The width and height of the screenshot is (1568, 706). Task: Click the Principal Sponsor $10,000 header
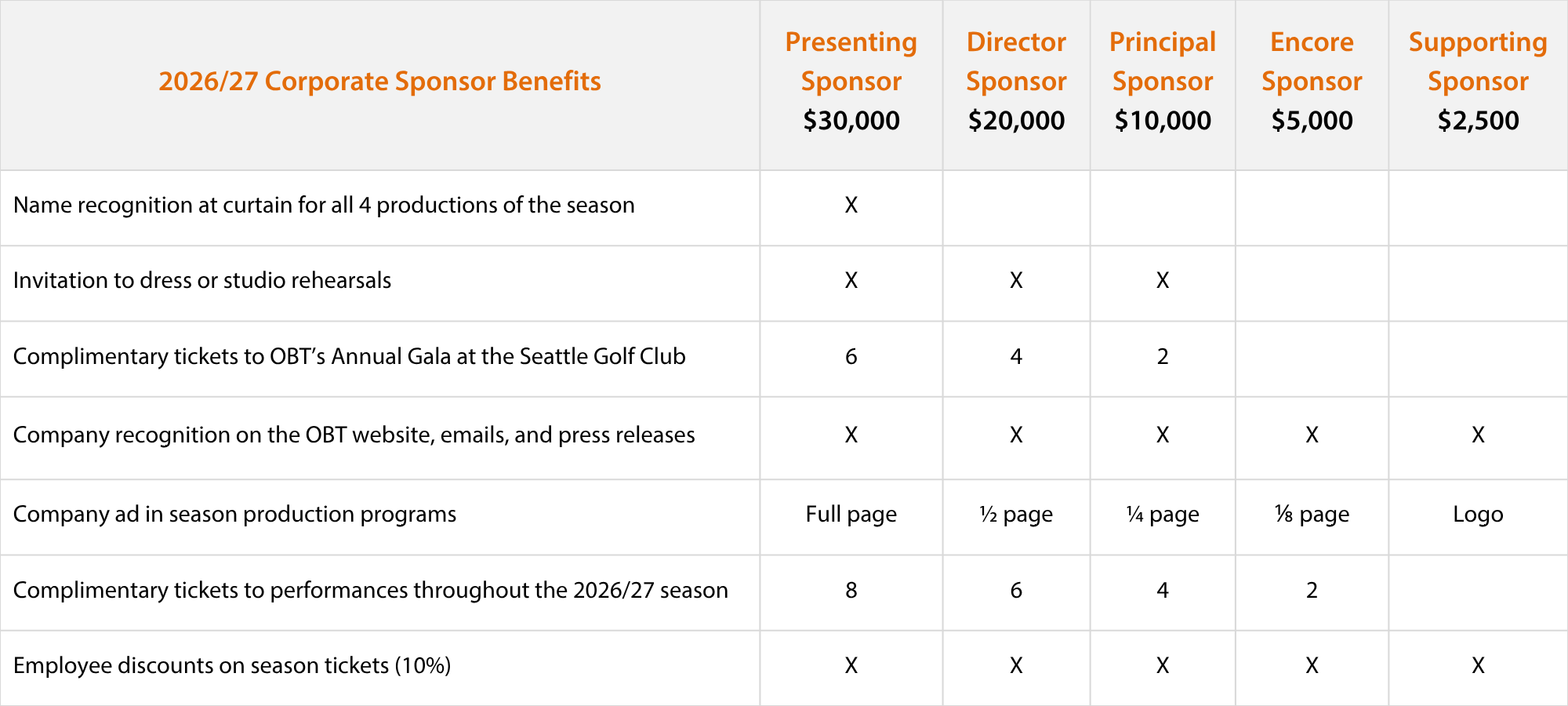coord(1163,81)
